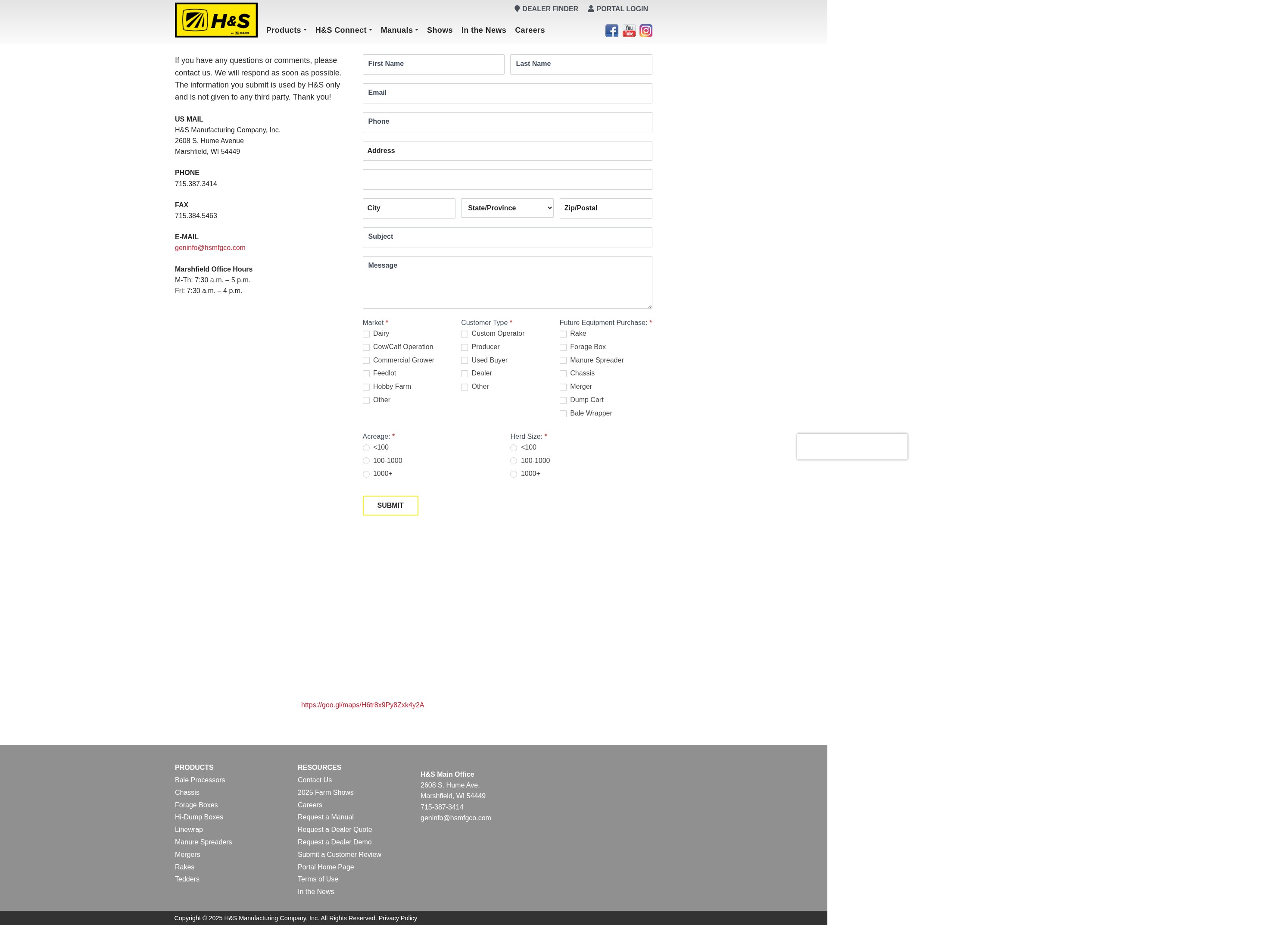The image size is (1288, 925).
Task: Check the Cow/Calf Operation checkbox
Action: point(366,347)
